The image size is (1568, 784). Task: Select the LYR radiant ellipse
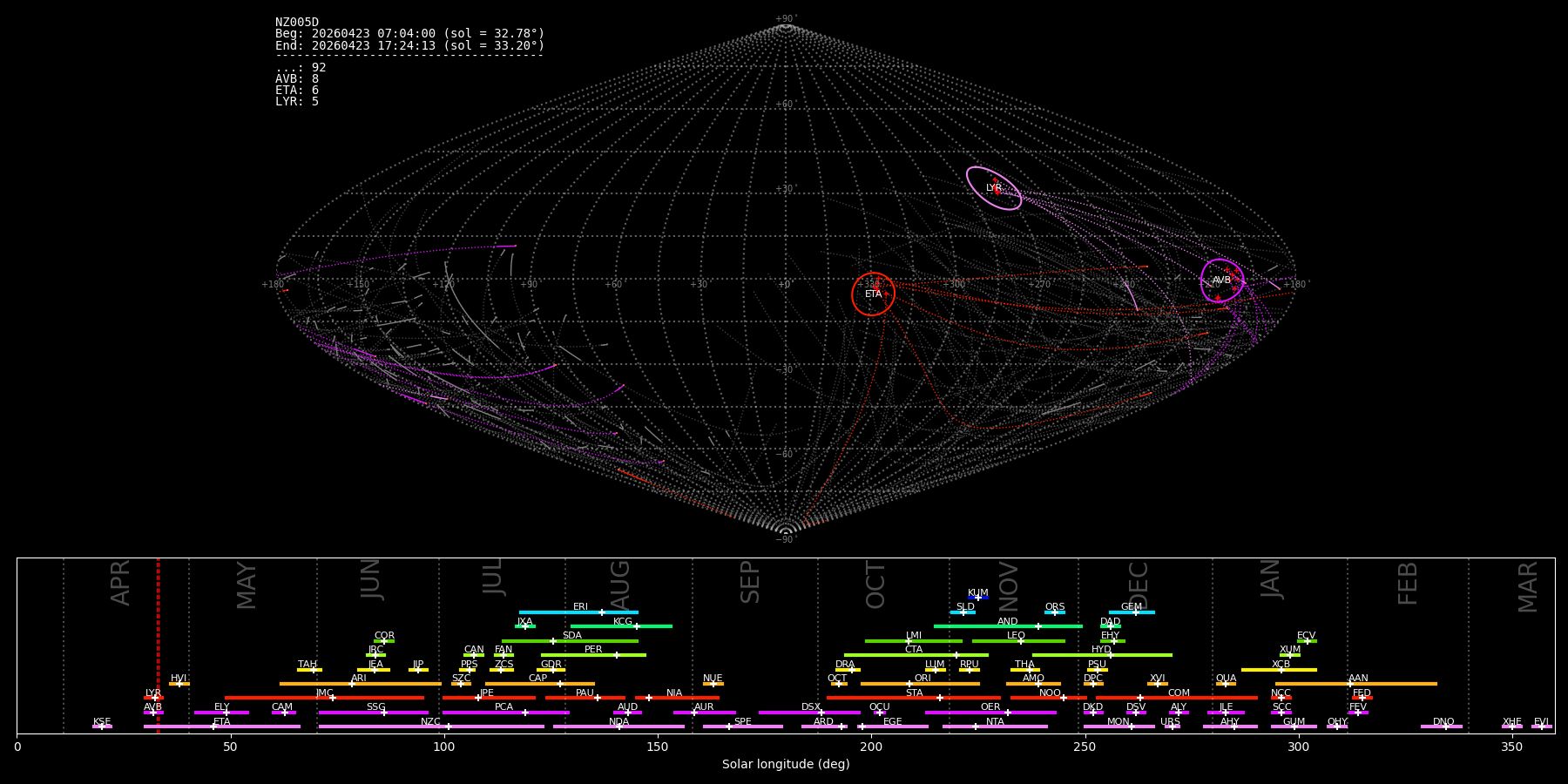pos(994,188)
